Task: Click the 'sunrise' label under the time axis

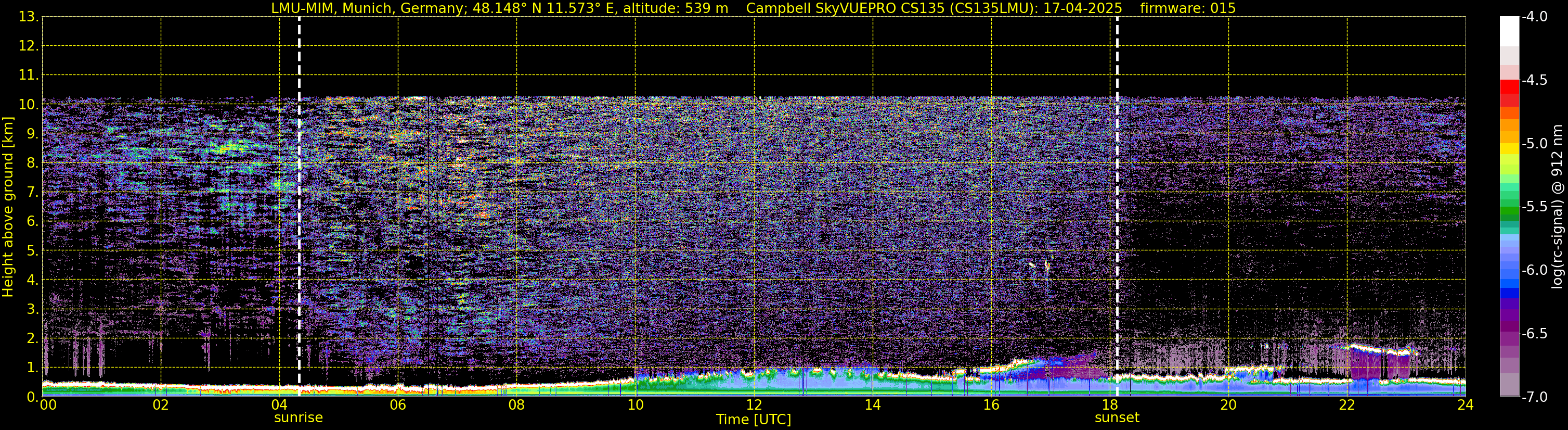Action: point(299,417)
